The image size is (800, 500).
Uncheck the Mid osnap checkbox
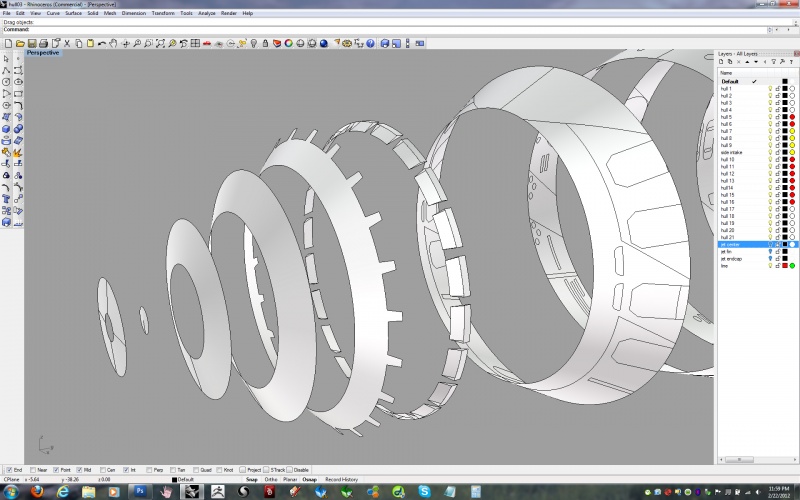80,470
